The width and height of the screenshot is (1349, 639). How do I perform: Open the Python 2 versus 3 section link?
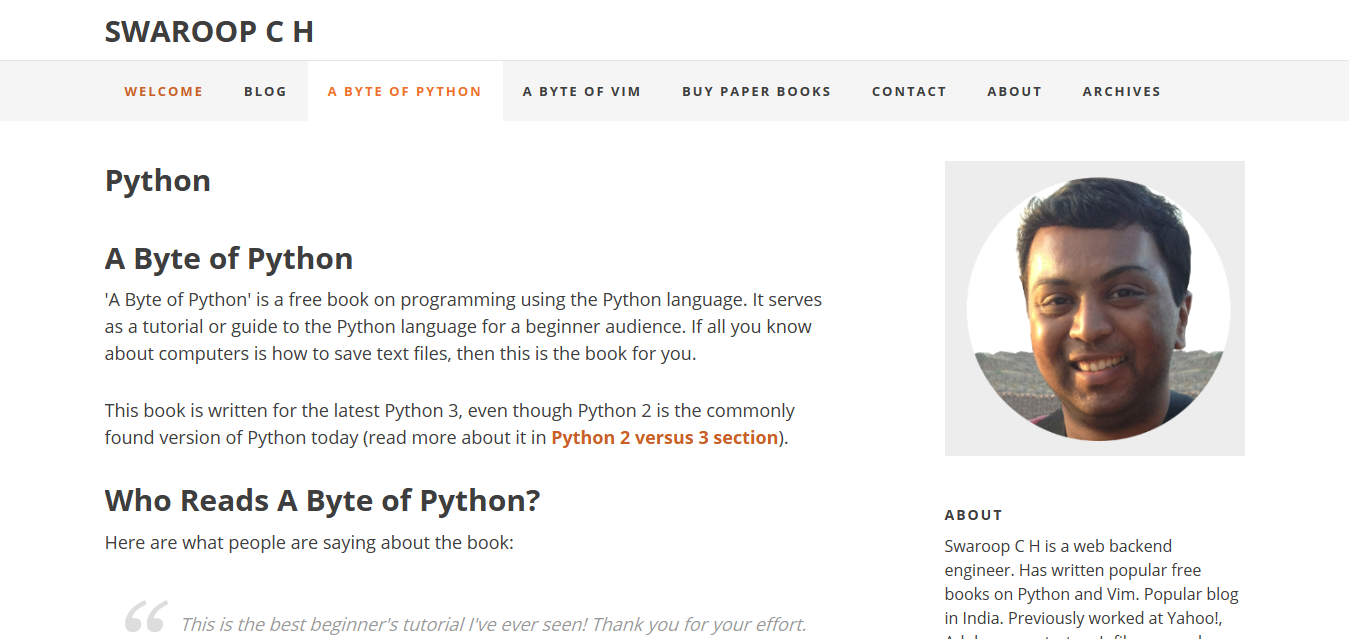[664, 437]
